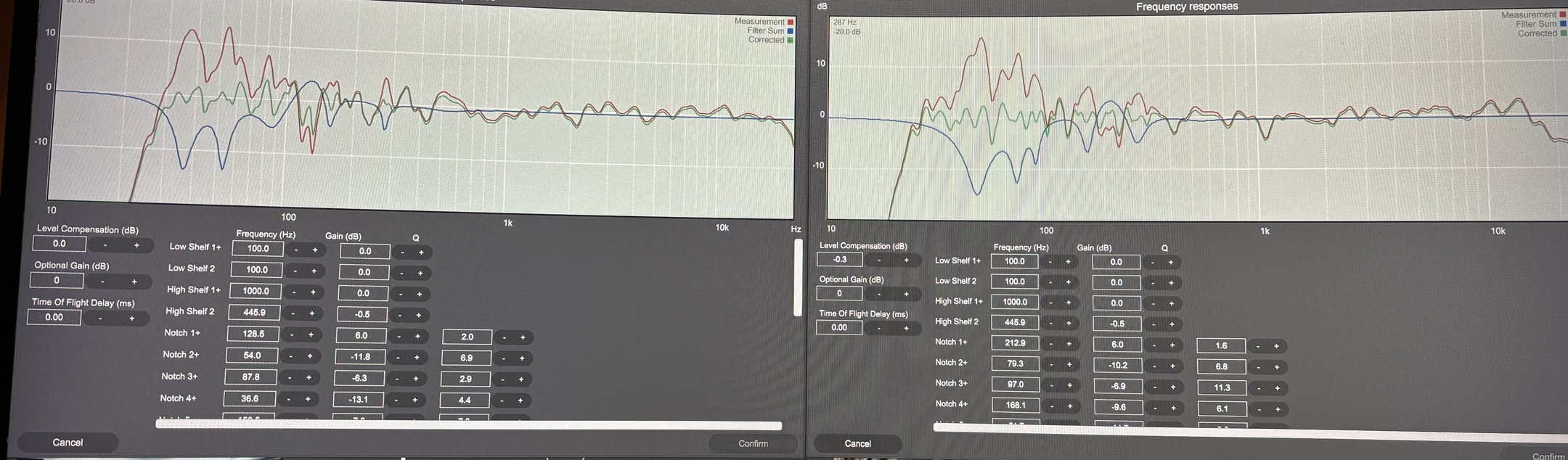Viewport: 1568px width, 460px height.
Task: Decrease Time Of Flight Delay in left window
Action: point(100,318)
